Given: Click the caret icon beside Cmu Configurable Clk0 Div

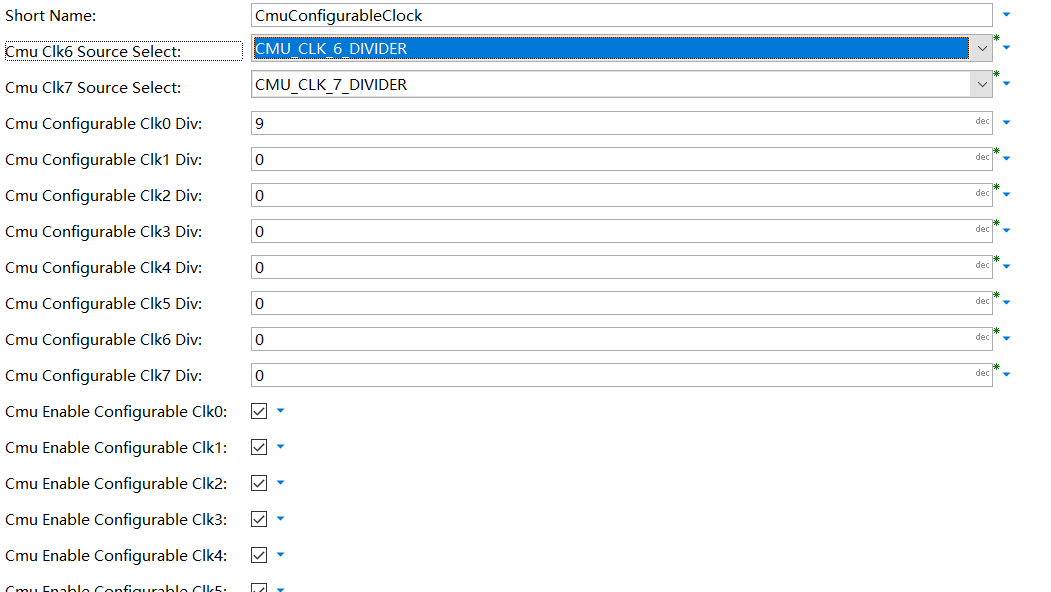Looking at the screenshot, I should pos(1006,122).
